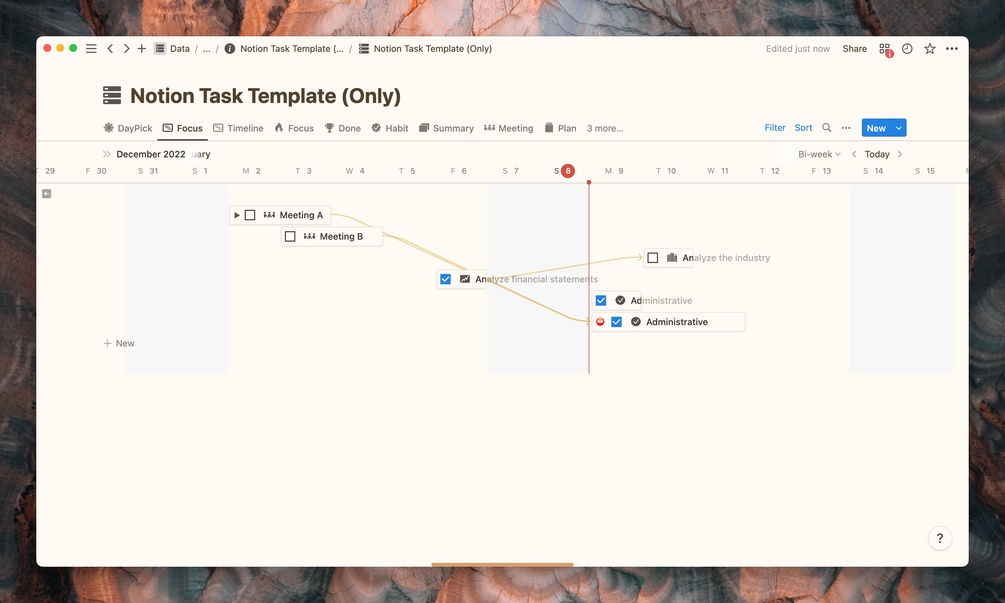
Task: Uncheck Analyze financial statements checkbox
Action: (445, 279)
